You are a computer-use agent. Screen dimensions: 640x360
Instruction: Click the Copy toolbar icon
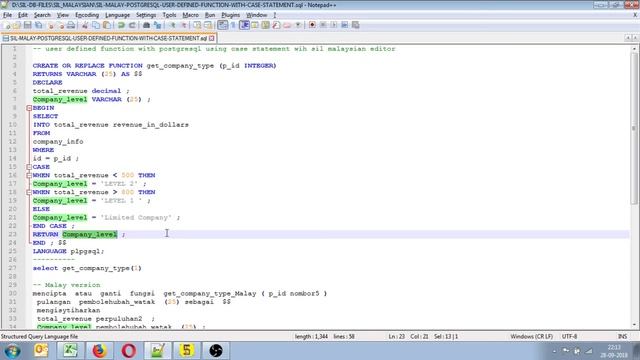[96, 25]
